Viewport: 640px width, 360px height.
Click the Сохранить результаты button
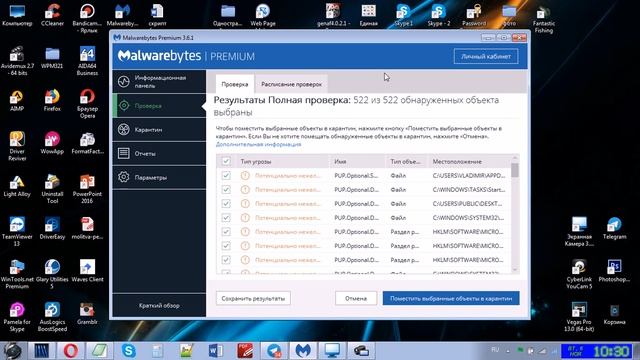click(x=253, y=298)
